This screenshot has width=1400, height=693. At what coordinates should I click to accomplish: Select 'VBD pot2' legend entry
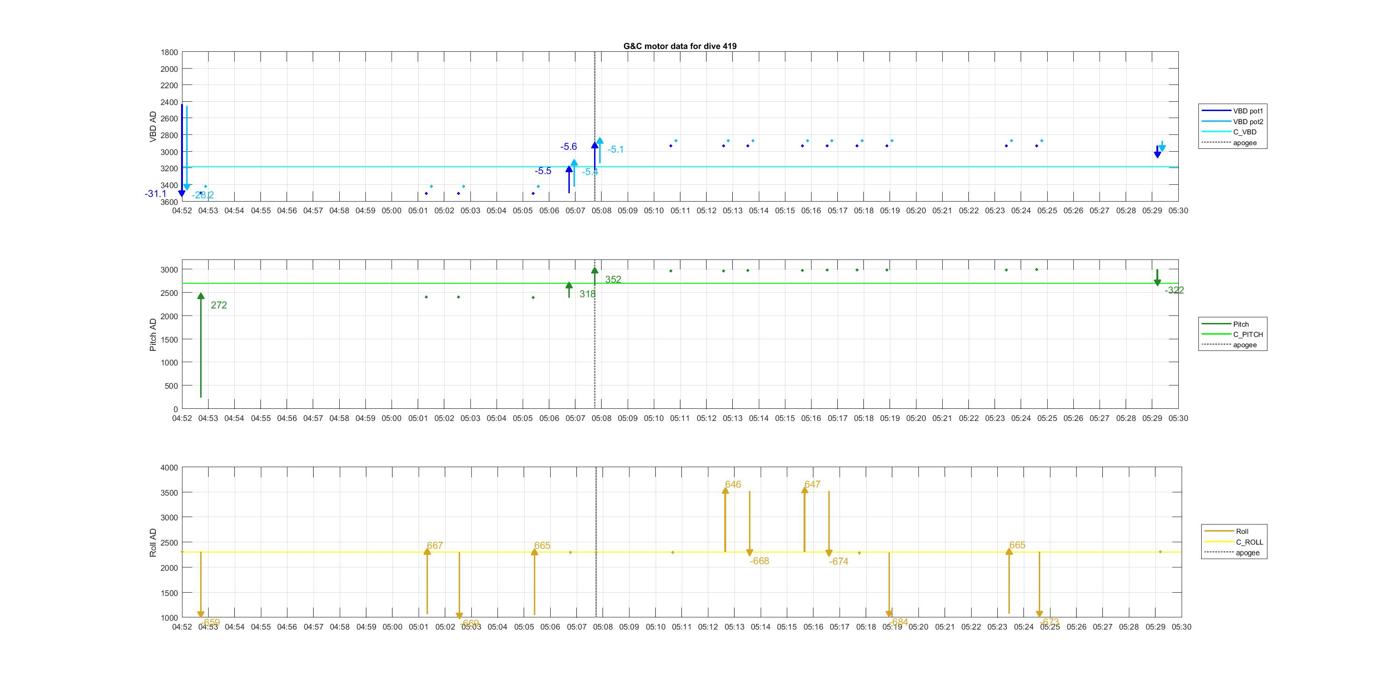[x=1249, y=121]
